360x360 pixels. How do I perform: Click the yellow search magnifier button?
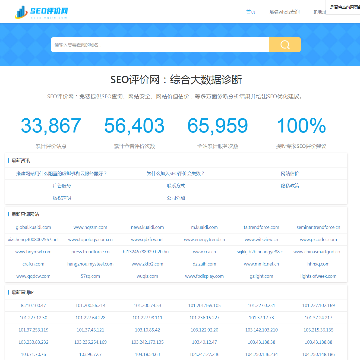click(285, 45)
